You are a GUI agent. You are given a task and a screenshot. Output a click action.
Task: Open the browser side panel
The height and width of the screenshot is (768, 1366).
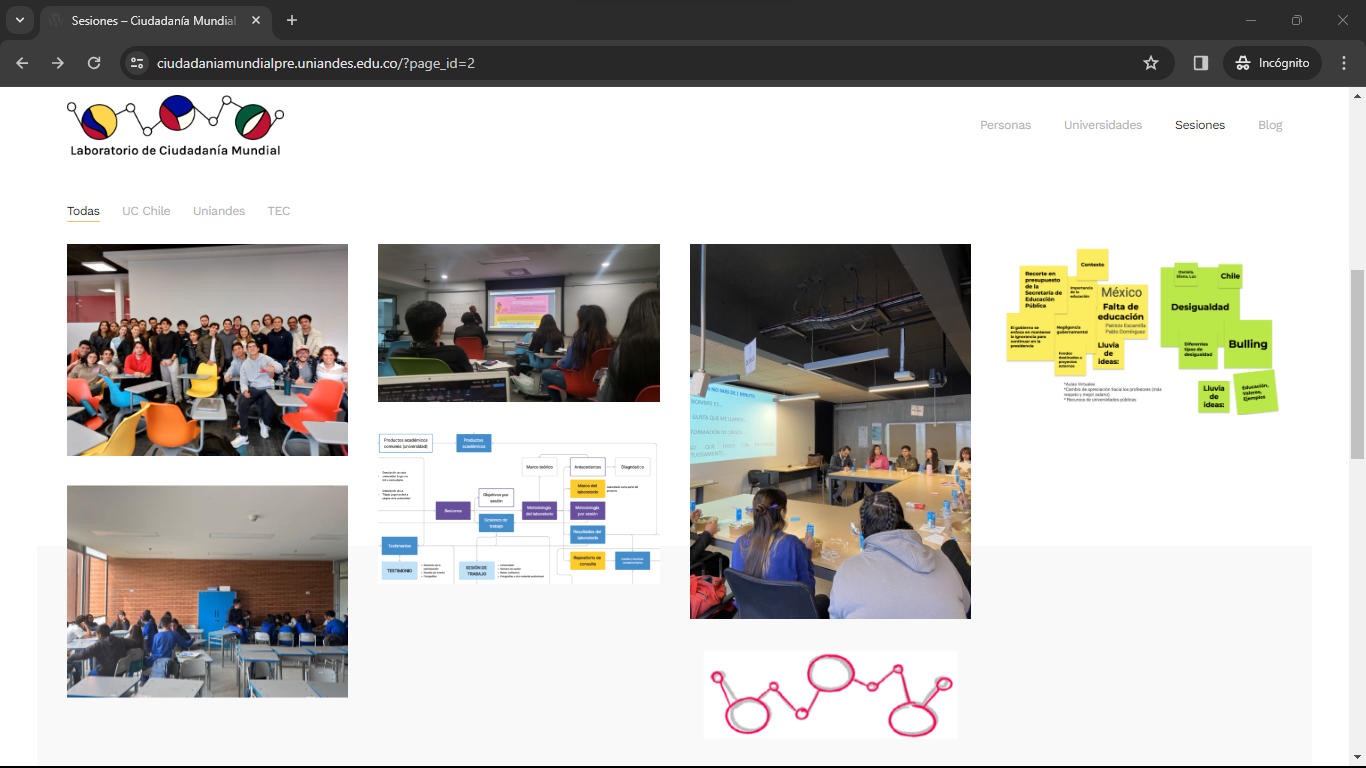coord(1201,63)
